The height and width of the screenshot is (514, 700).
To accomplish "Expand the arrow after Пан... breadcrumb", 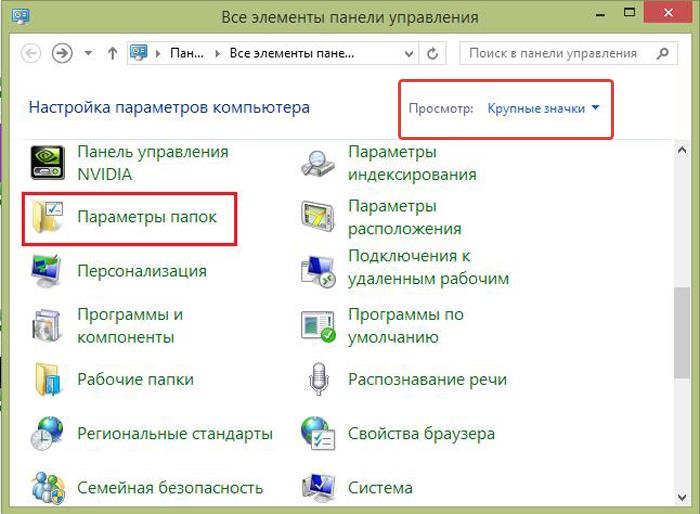I will pos(217,54).
